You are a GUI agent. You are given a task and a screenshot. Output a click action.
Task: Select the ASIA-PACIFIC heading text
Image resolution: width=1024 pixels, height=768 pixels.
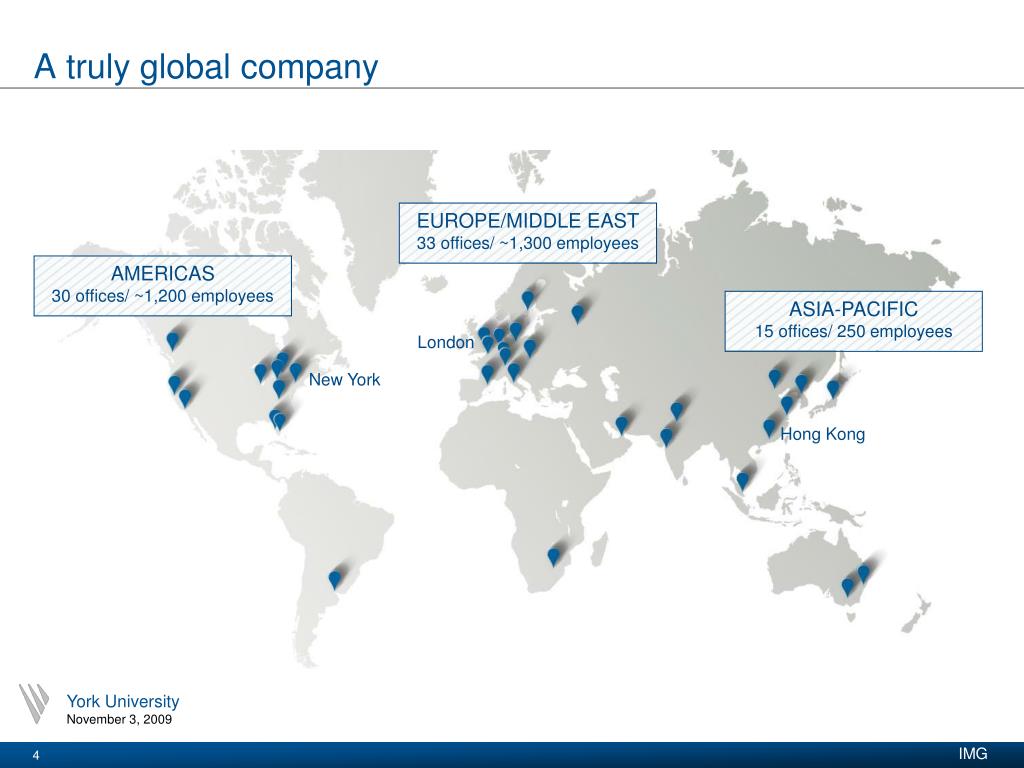coord(854,309)
